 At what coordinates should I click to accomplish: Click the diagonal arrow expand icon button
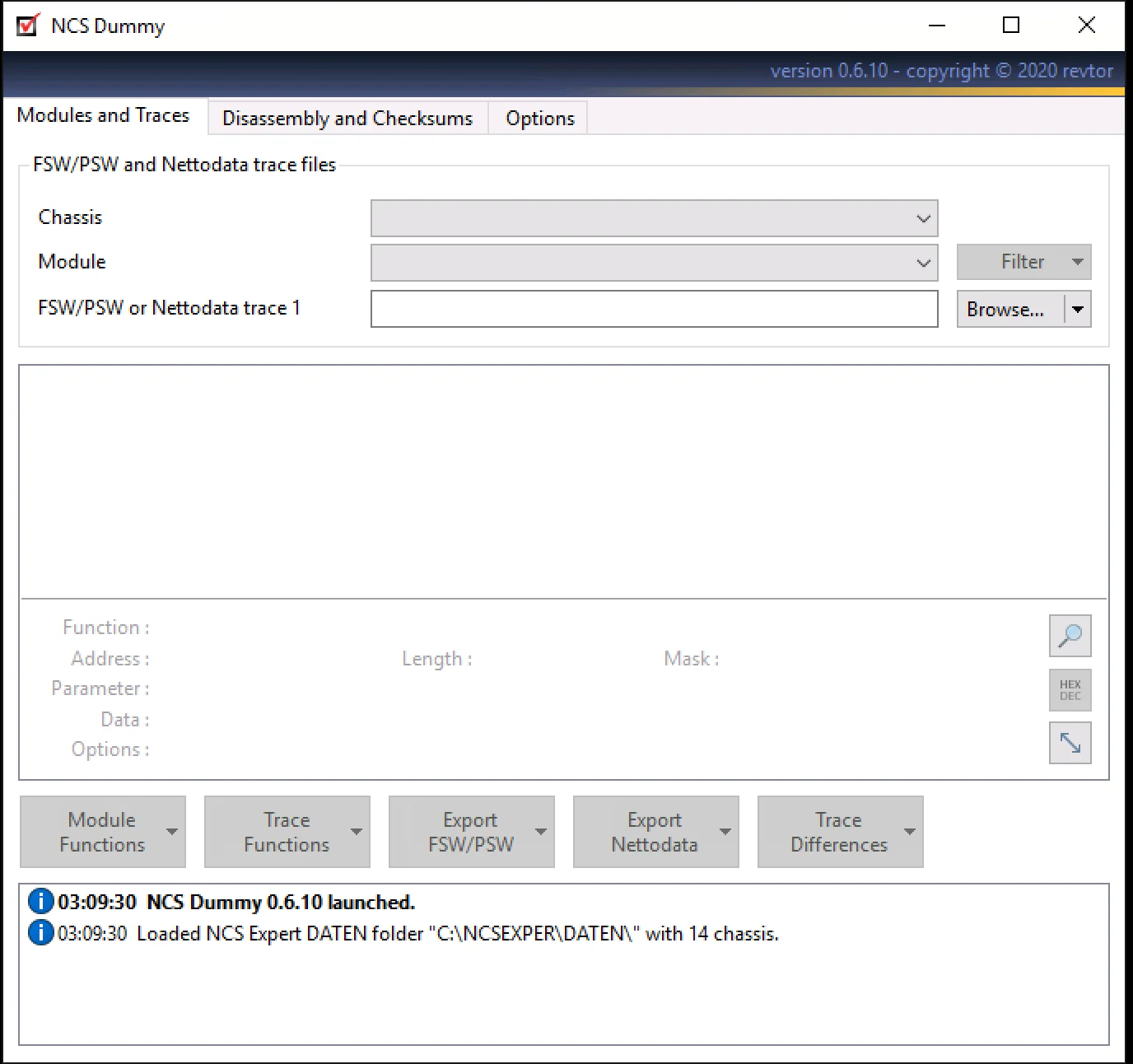click(1070, 743)
